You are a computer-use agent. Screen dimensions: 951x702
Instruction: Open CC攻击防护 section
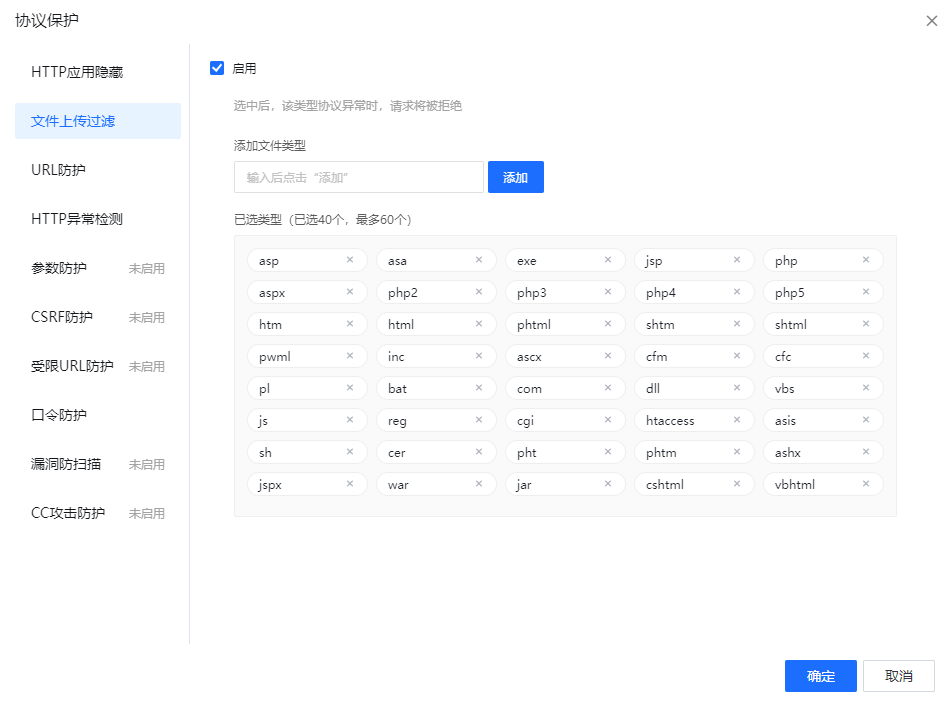tap(98, 513)
